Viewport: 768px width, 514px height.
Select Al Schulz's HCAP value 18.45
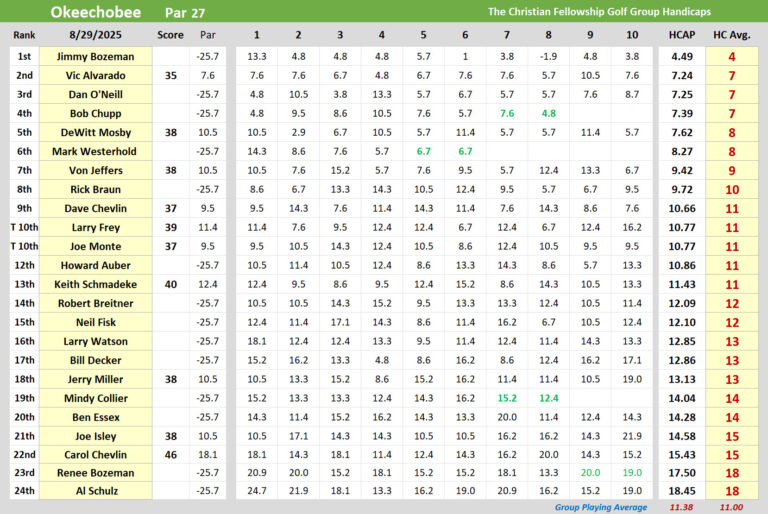(x=682, y=491)
